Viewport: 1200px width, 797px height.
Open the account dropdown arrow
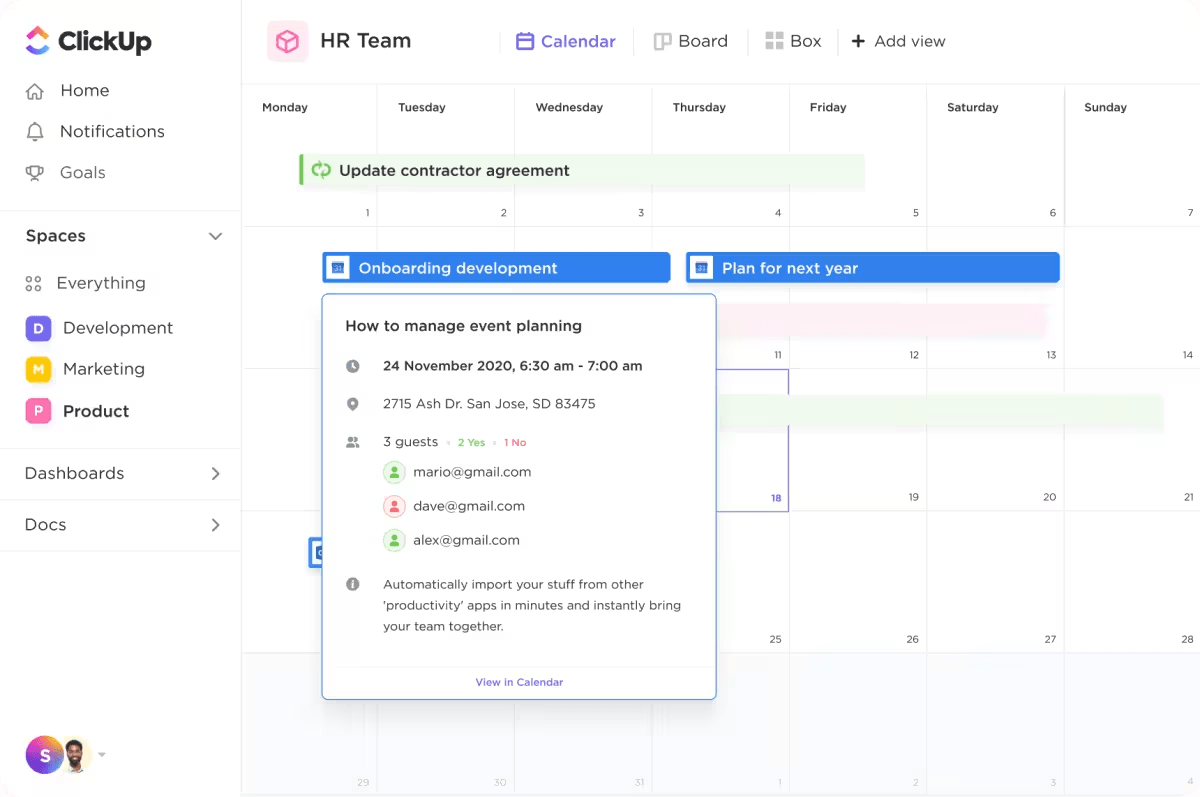click(102, 755)
